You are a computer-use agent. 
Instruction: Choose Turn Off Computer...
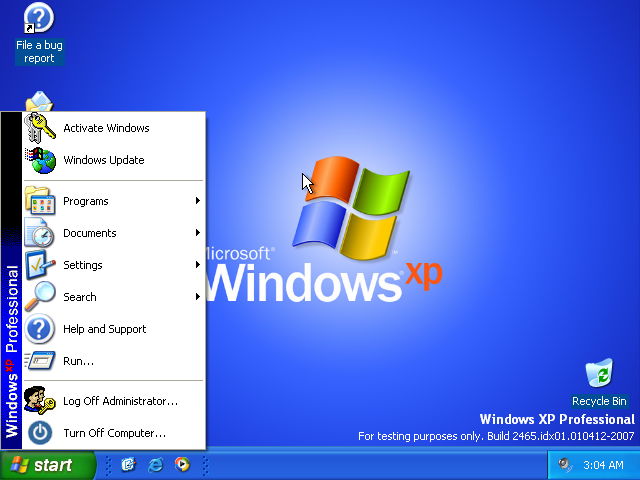pos(113,433)
